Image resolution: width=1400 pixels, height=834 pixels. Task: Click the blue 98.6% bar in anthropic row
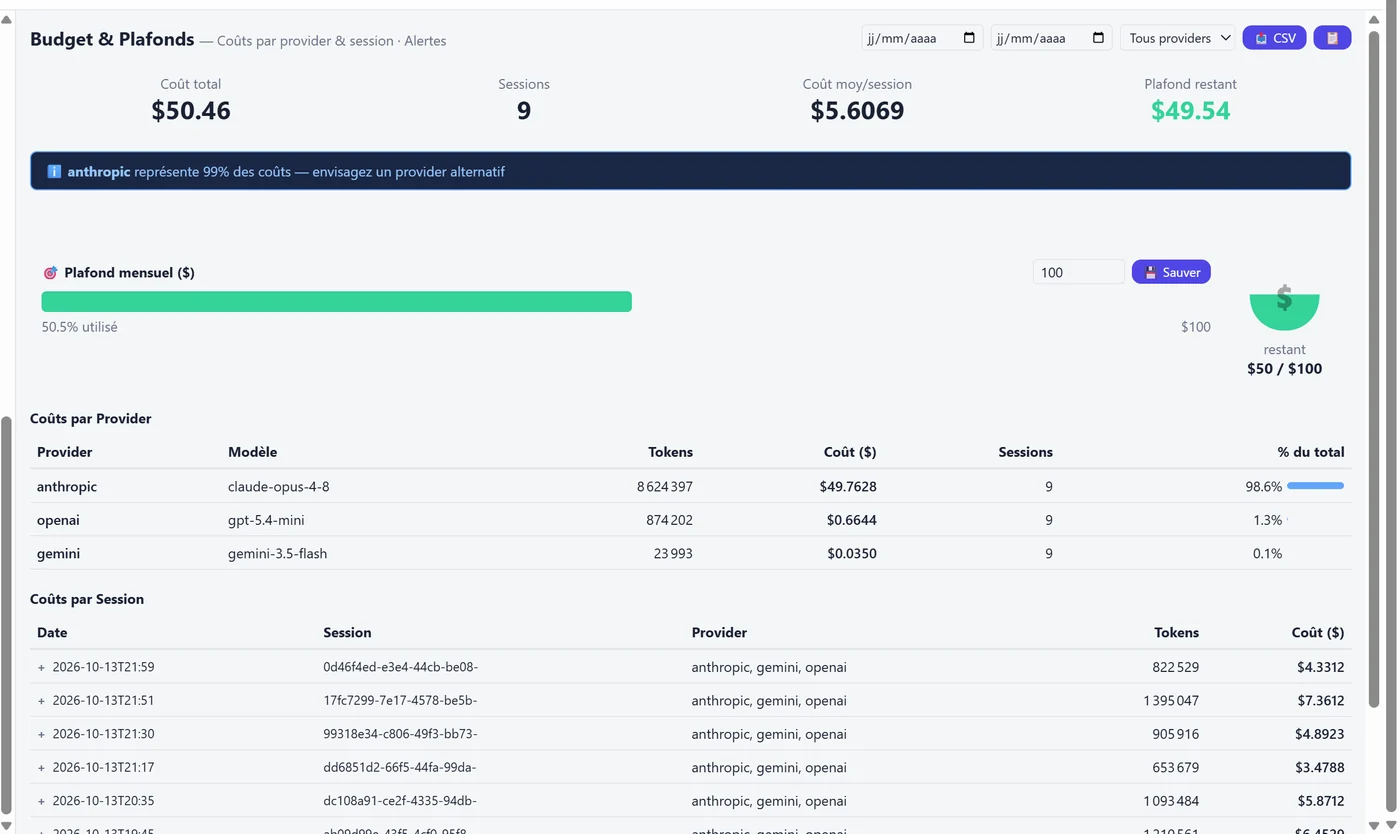click(1315, 486)
